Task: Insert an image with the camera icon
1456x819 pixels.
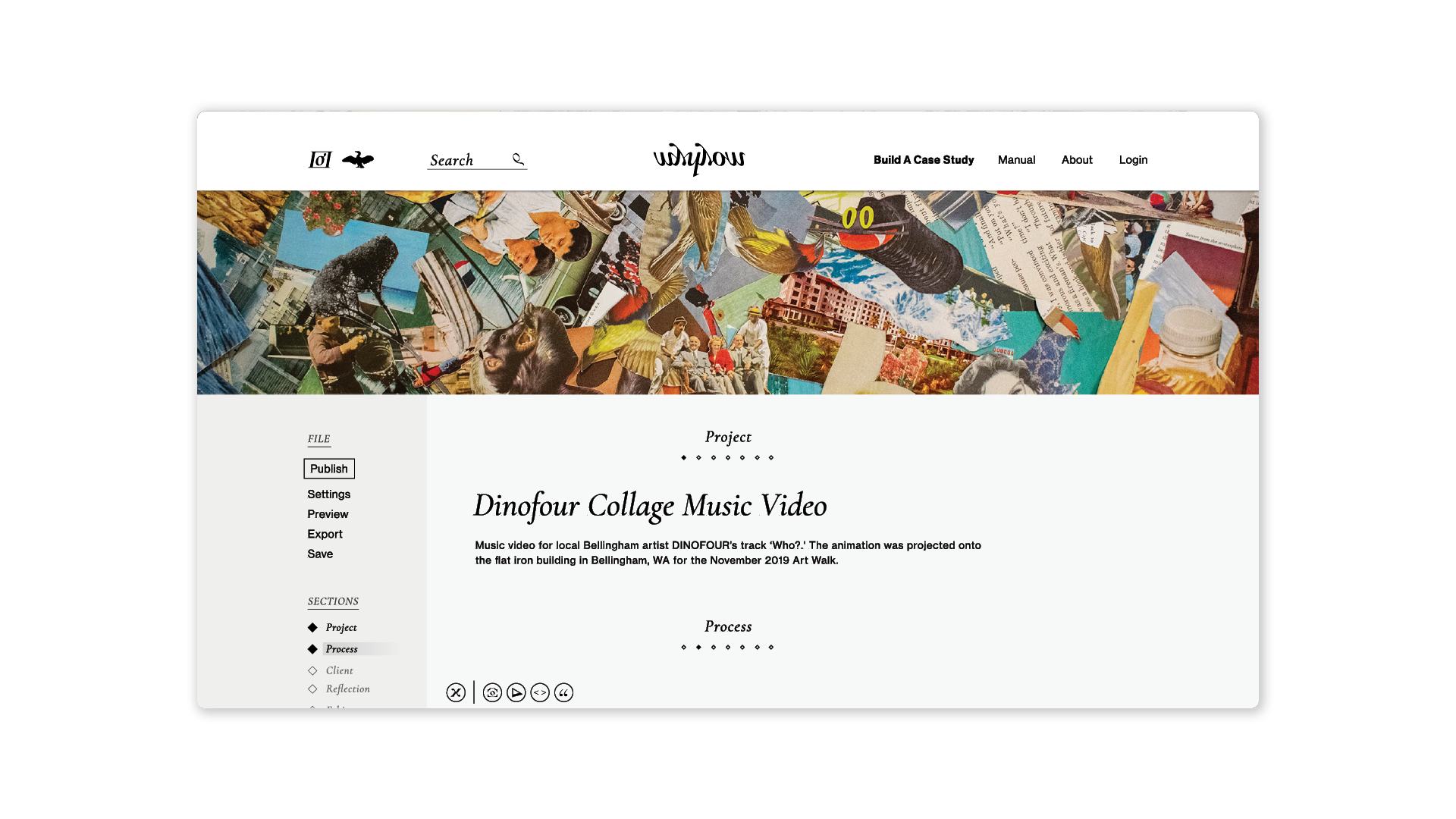Action: [x=492, y=692]
